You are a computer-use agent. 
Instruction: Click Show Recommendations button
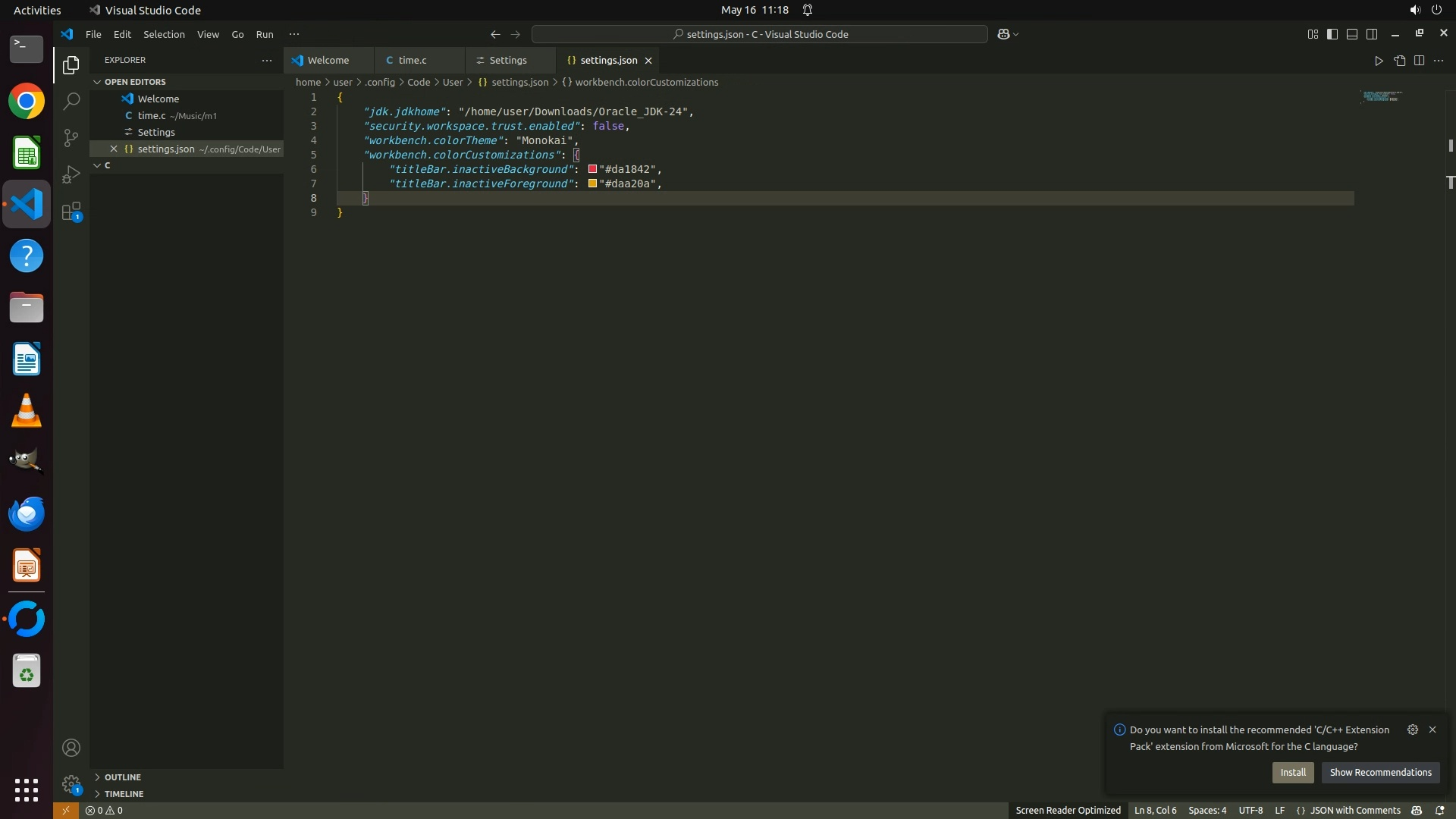coord(1380,772)
